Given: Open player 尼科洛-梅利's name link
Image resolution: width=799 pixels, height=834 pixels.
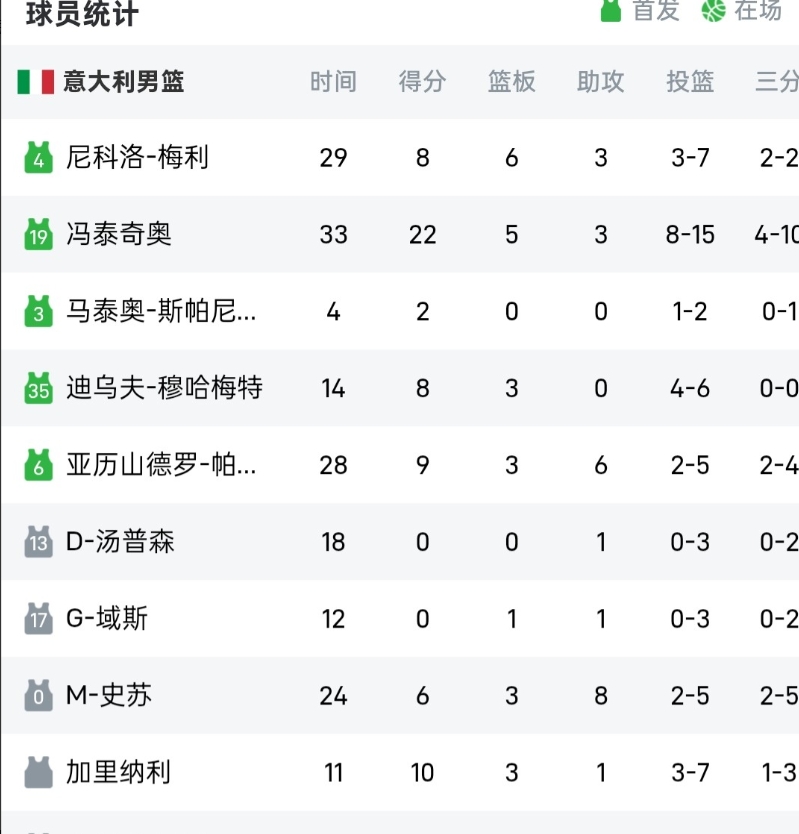Looking at the screenshot, I should [137, 158].
